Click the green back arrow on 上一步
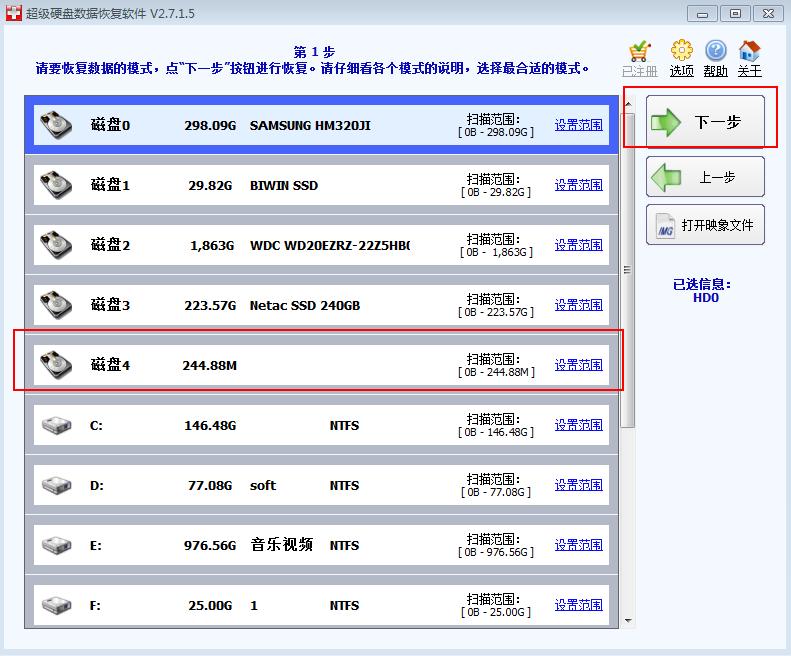 point(666,178)
